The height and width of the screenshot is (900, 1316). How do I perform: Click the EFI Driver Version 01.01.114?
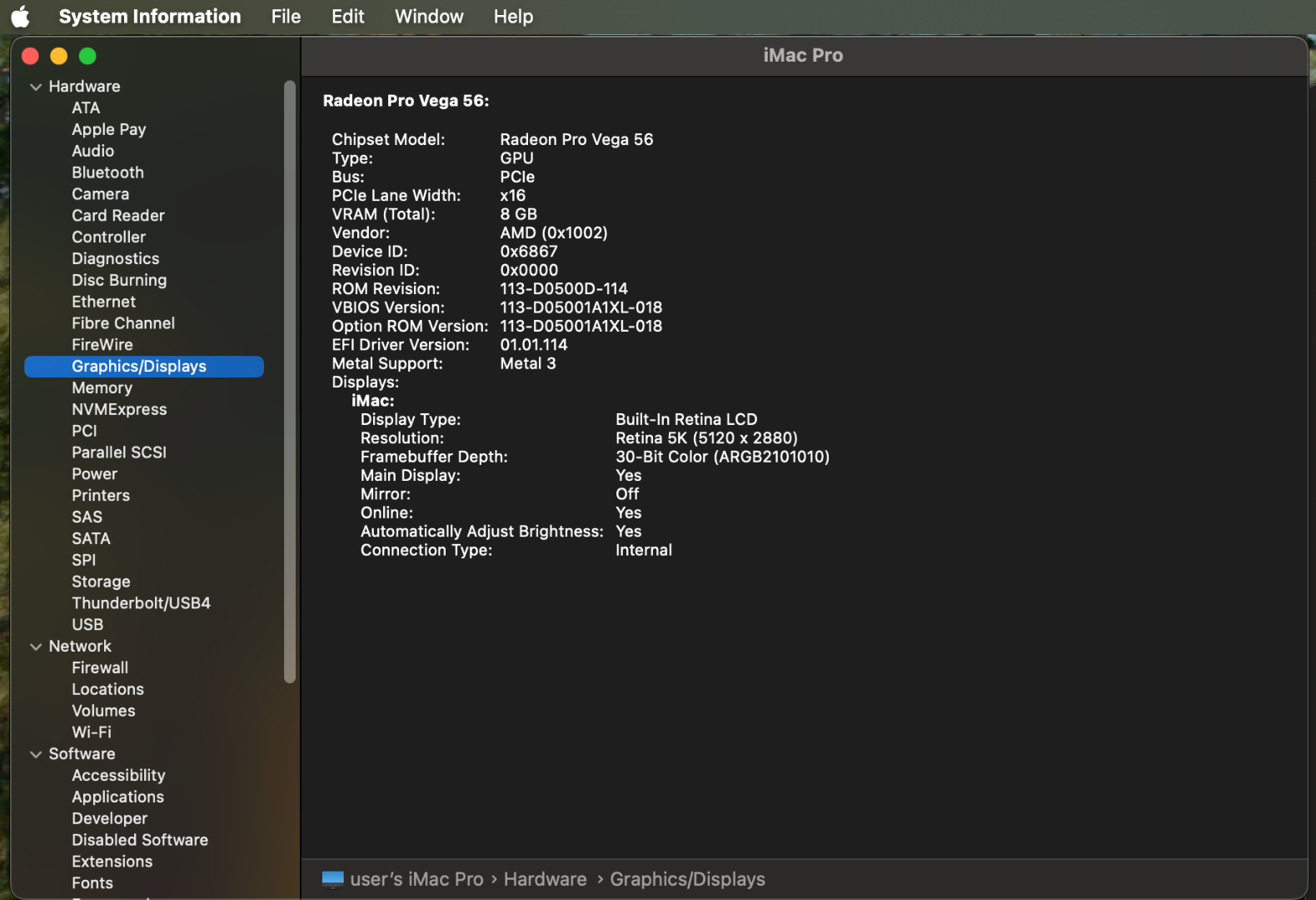[534, 345]
